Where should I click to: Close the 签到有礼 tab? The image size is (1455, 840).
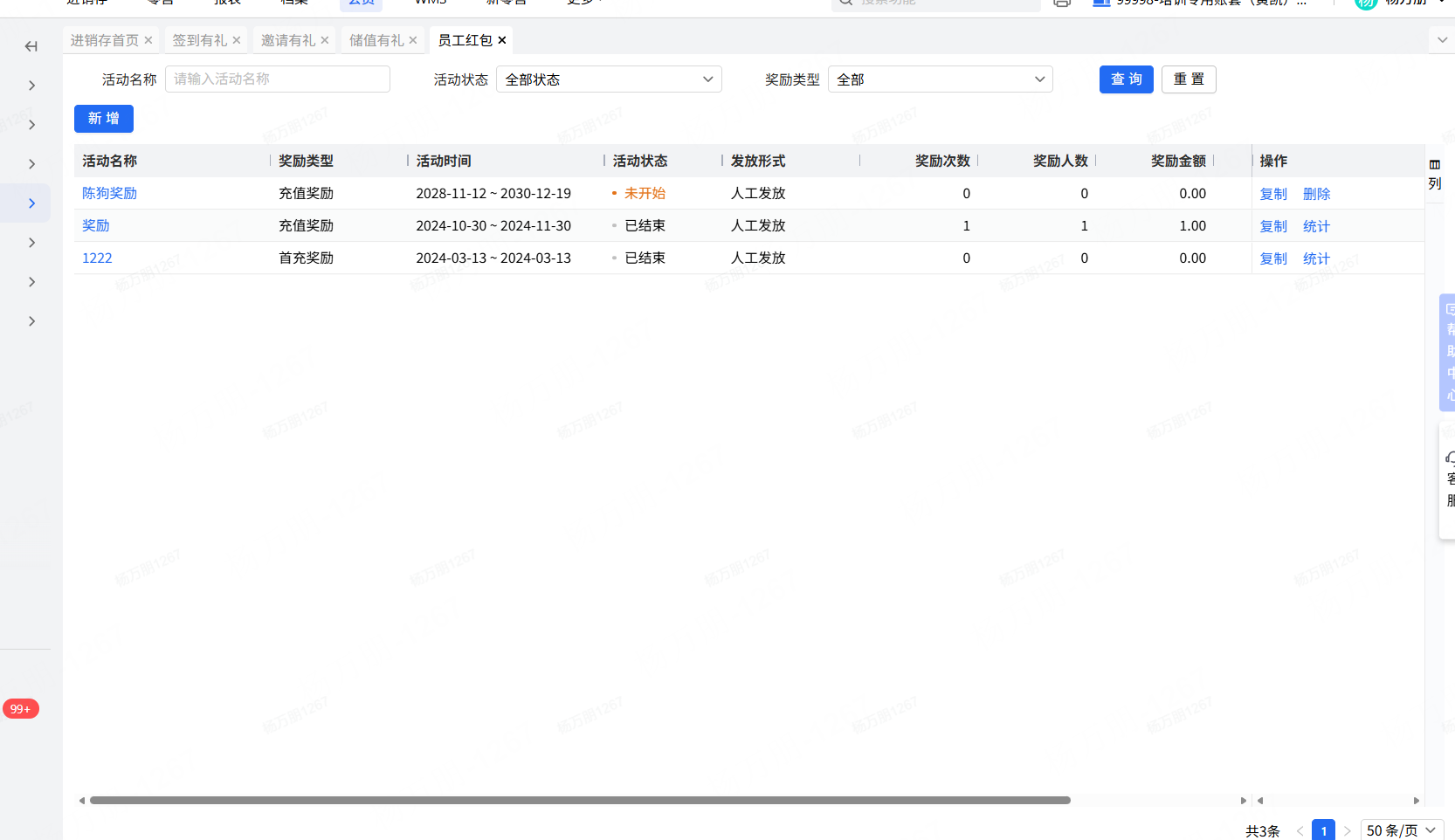coord(237,40)
